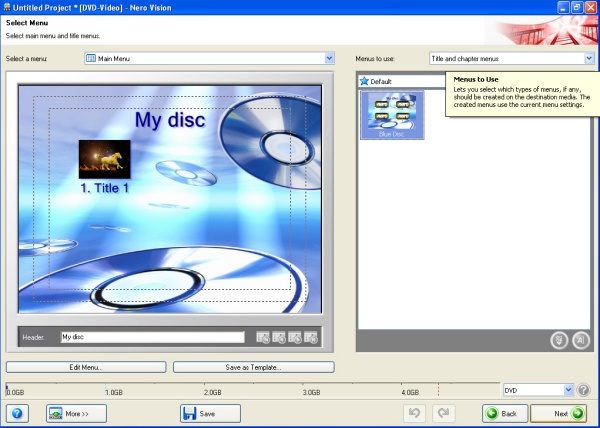This screenshot has height=428, width=600.
Task: Go back to the previous step
Action: [x=504, y=413]
